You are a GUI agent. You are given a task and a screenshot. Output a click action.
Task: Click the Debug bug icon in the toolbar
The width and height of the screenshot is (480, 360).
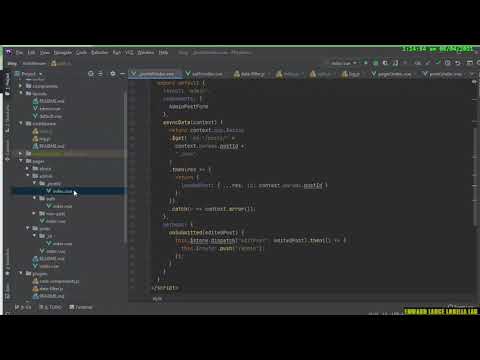[376, 63]
